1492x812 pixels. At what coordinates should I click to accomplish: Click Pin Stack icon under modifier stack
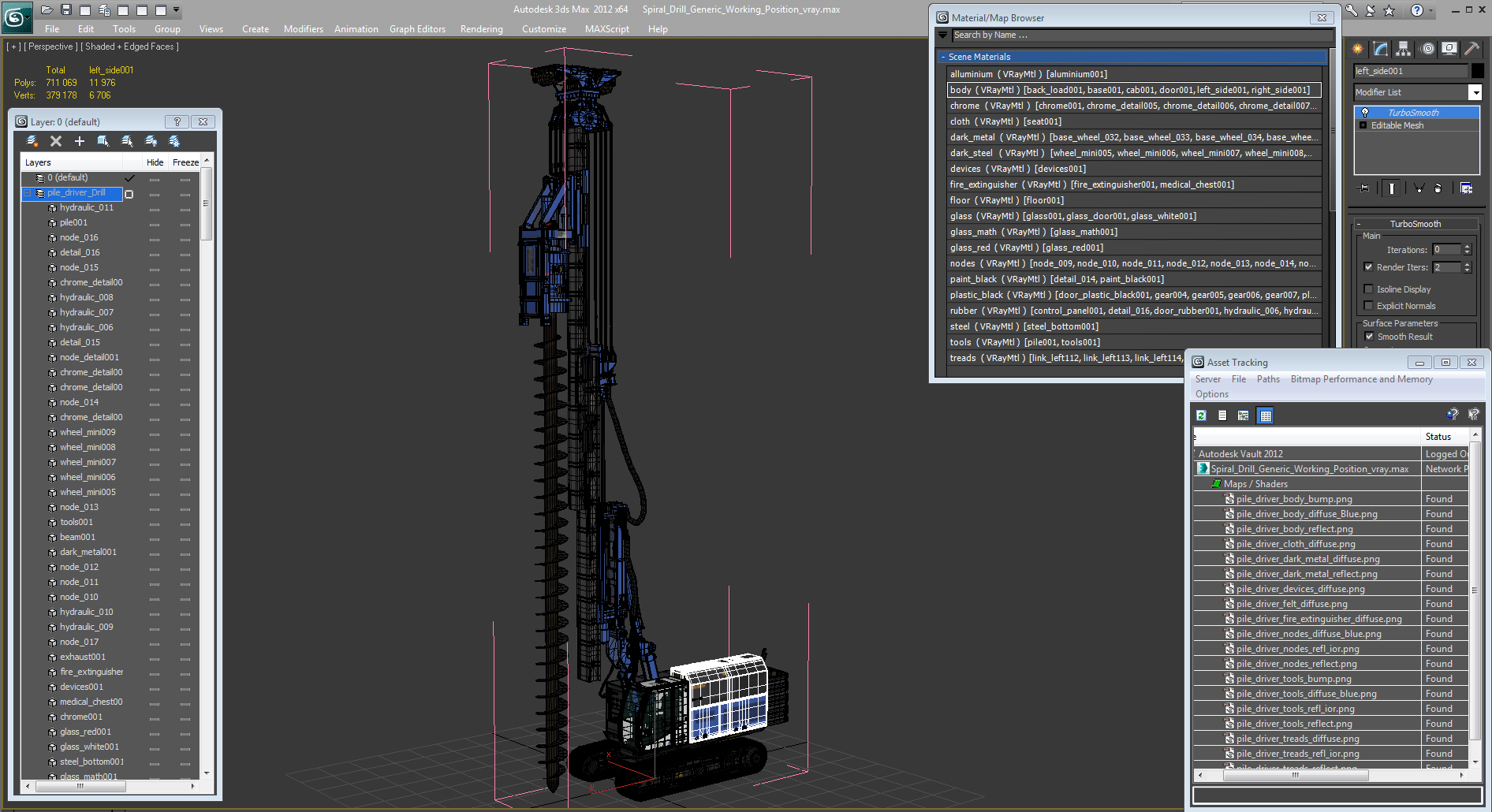click(x=1363, y=188)
